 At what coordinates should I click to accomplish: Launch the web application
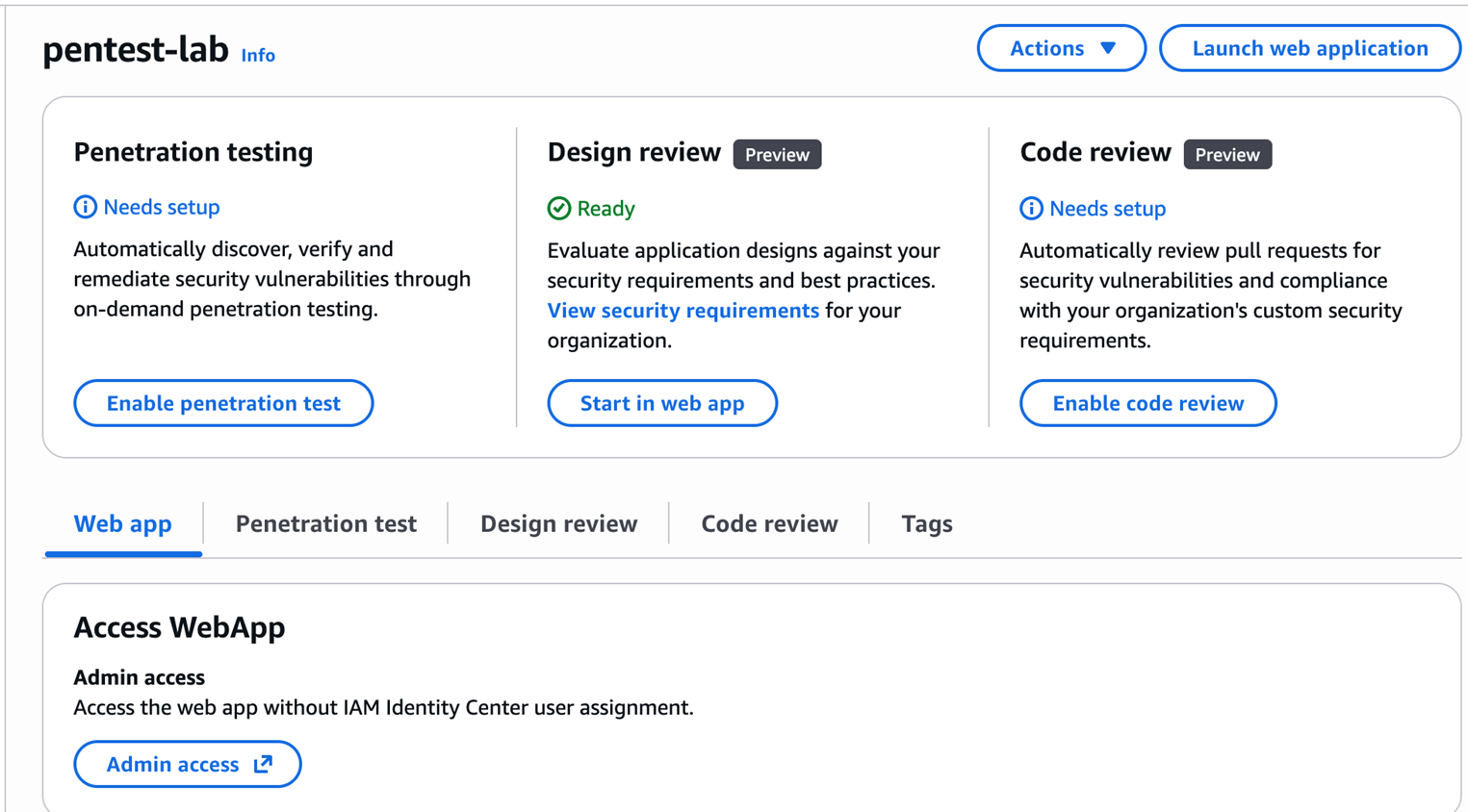coord(1309,48)
